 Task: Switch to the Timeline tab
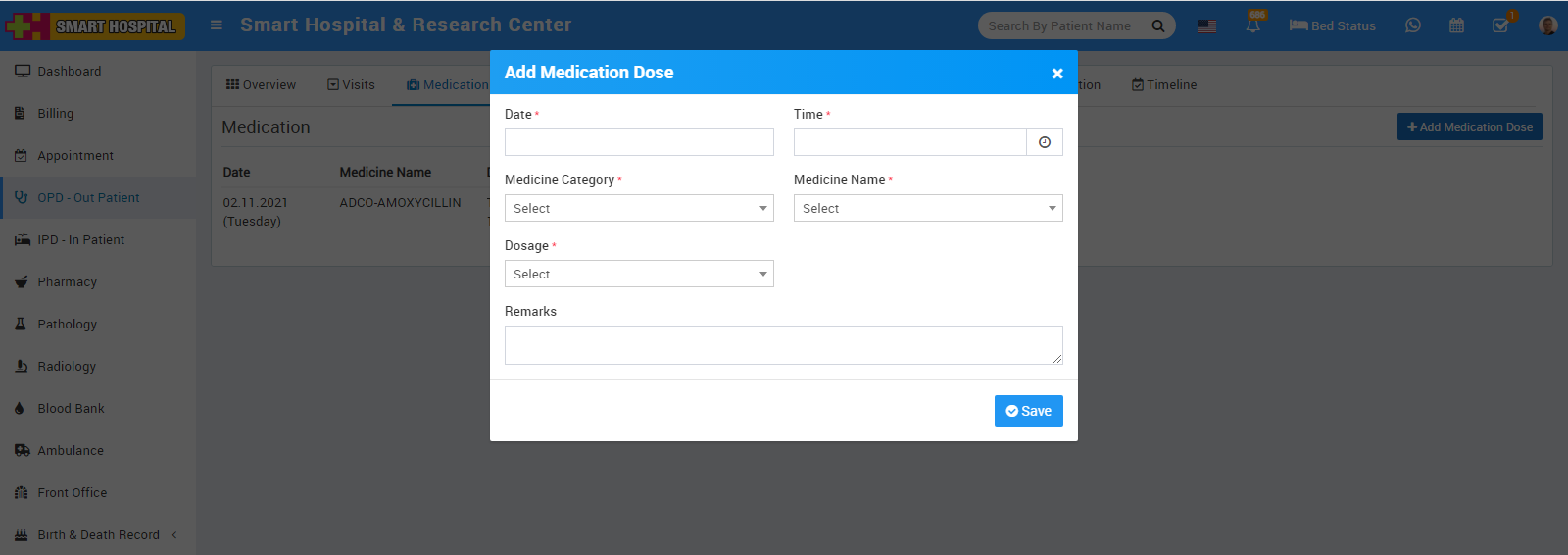(x=1164, y=85)
